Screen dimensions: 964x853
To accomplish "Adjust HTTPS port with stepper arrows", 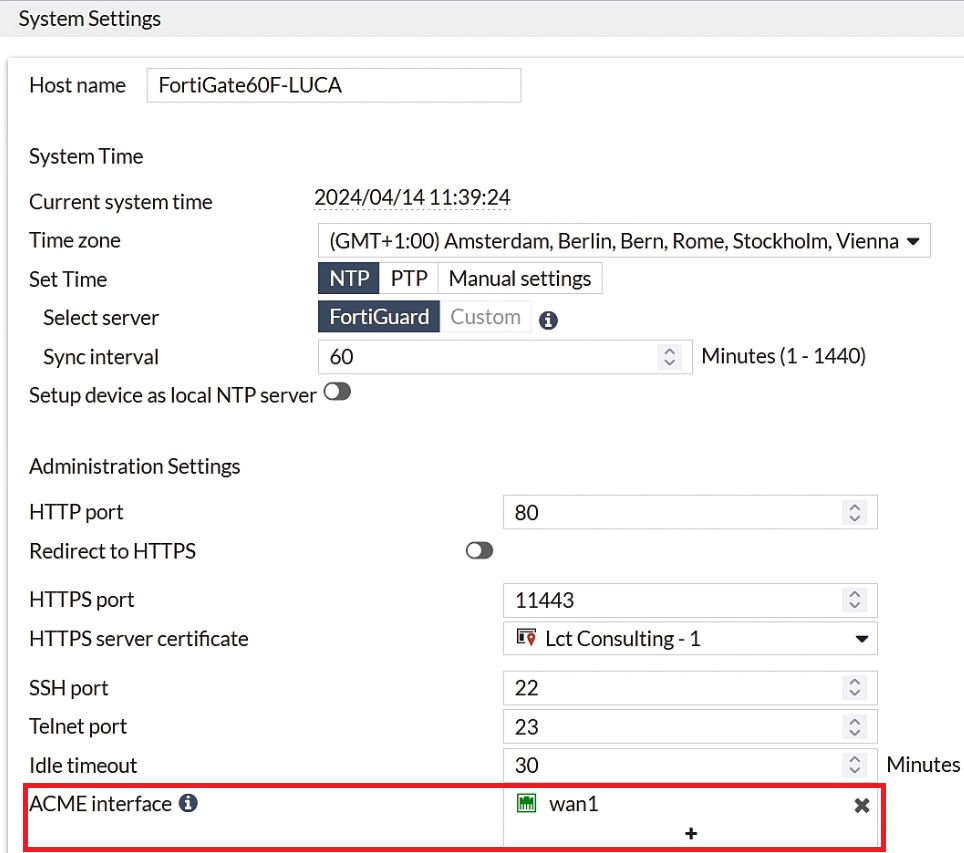I will [x=855, y=600].
